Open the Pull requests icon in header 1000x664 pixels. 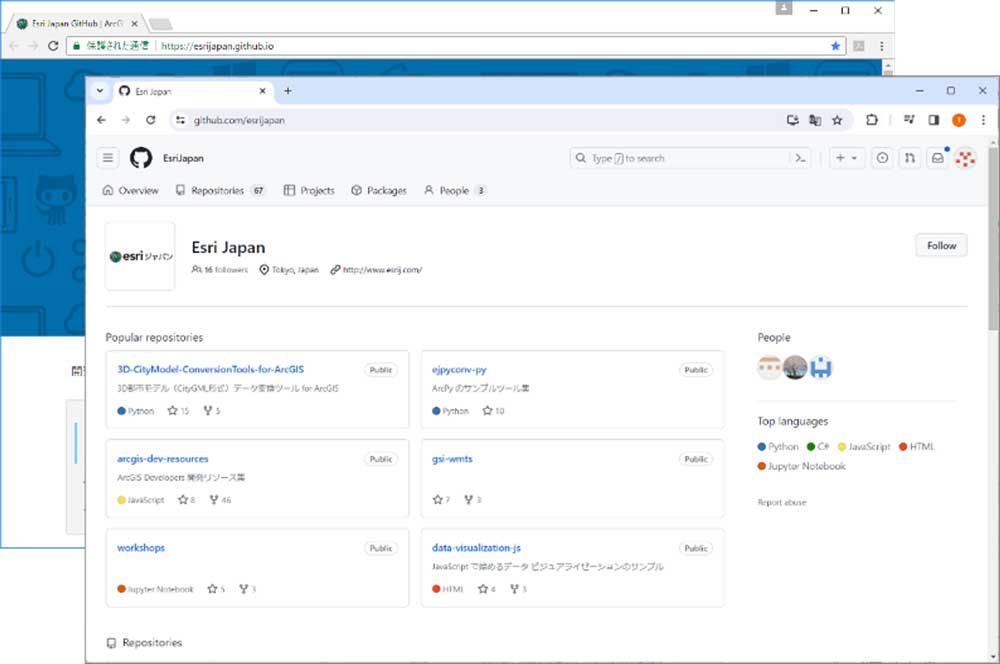pos(909,158)
